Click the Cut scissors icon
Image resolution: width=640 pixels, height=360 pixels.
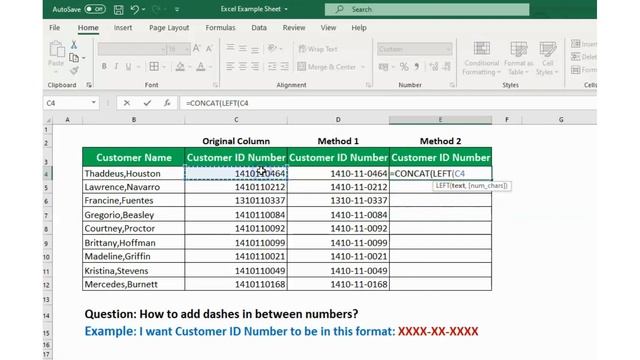coord(74,44)
